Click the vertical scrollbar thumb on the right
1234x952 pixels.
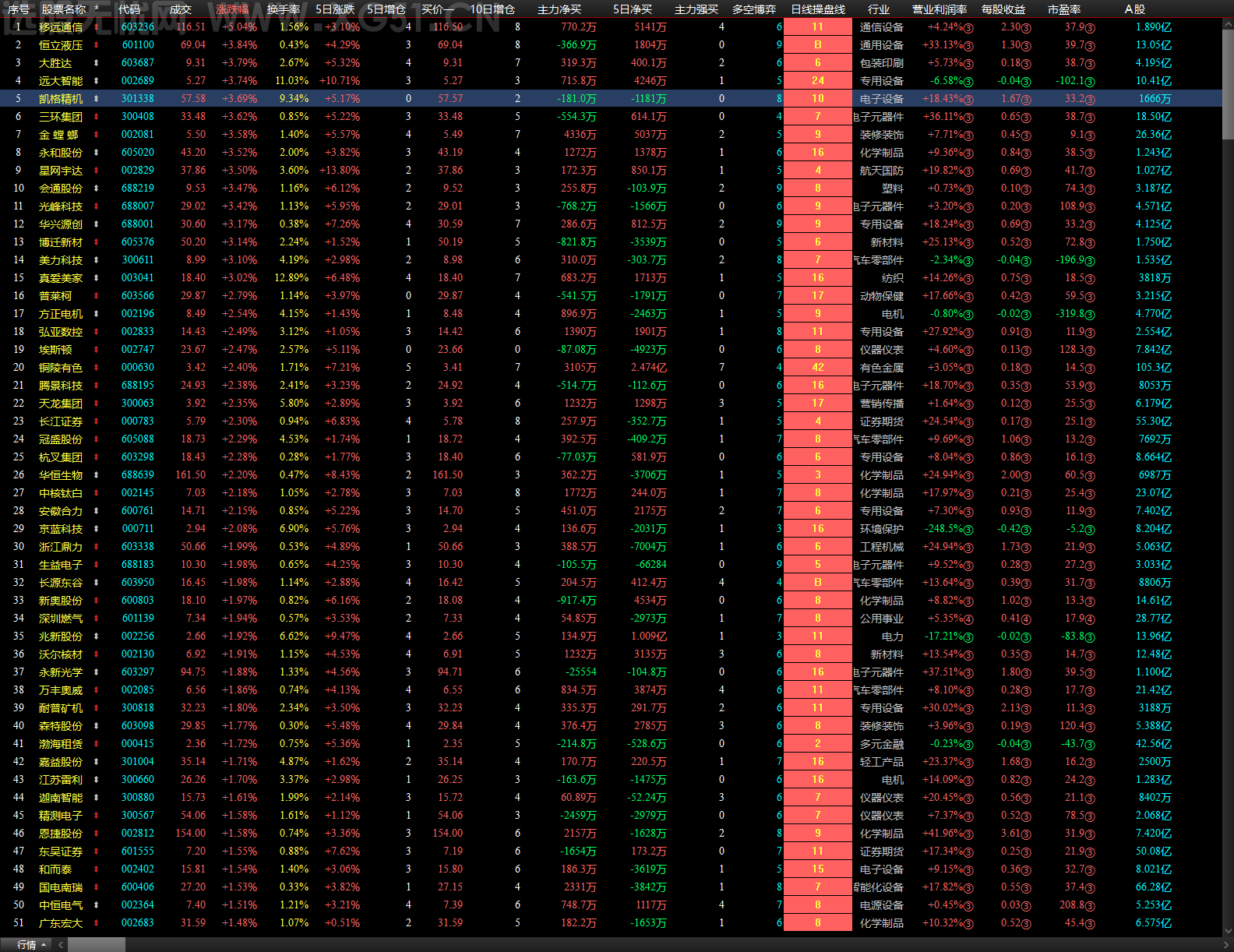pyautogui.click(x=1229, y=84)
